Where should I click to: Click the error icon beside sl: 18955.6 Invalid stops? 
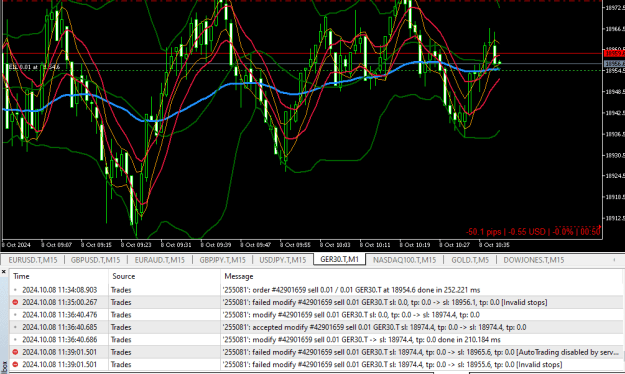tap(15, 364)
